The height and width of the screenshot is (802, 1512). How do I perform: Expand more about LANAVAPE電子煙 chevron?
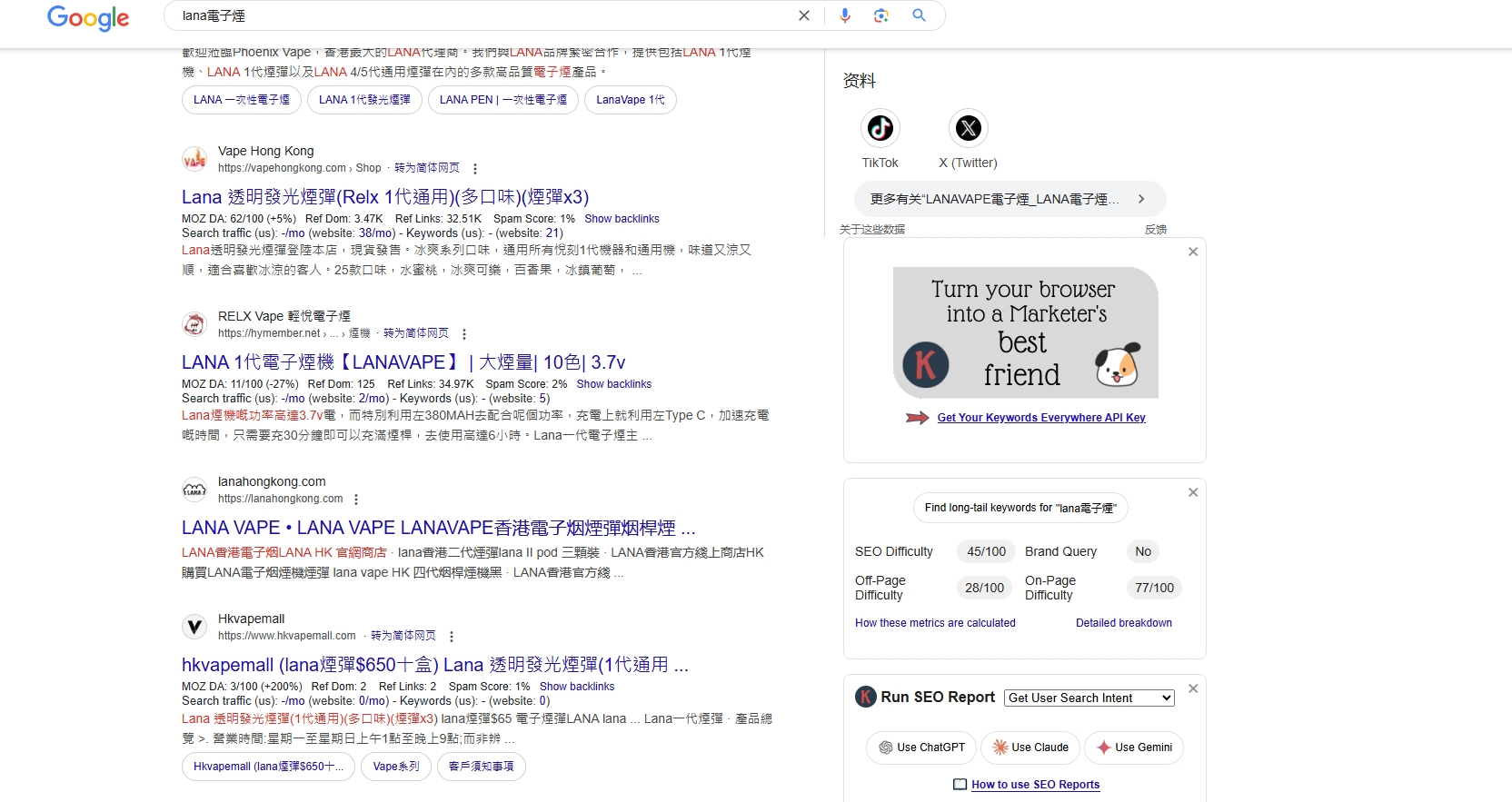click(1141, 199)
